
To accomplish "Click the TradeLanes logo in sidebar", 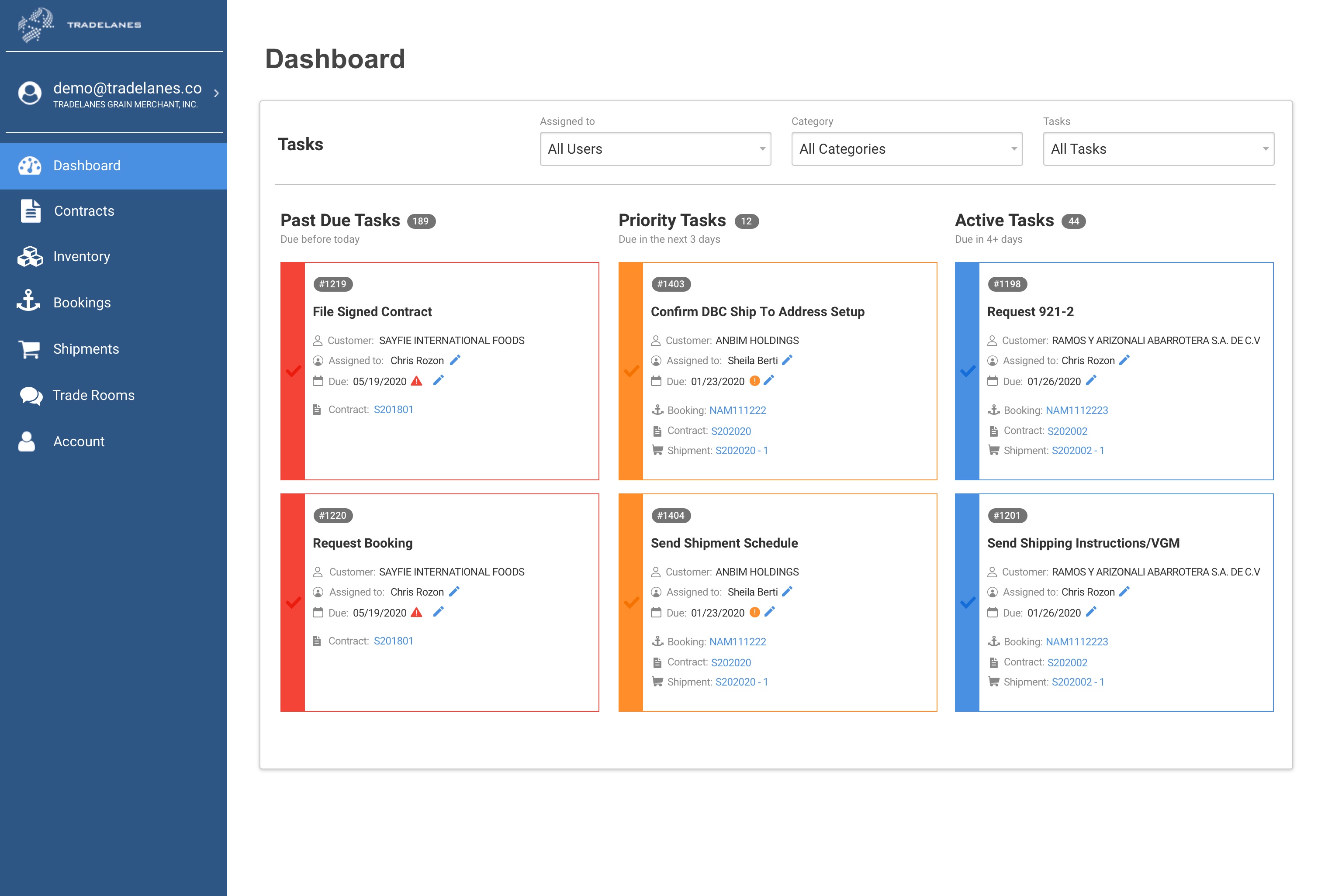I will (x=79, y=24).
